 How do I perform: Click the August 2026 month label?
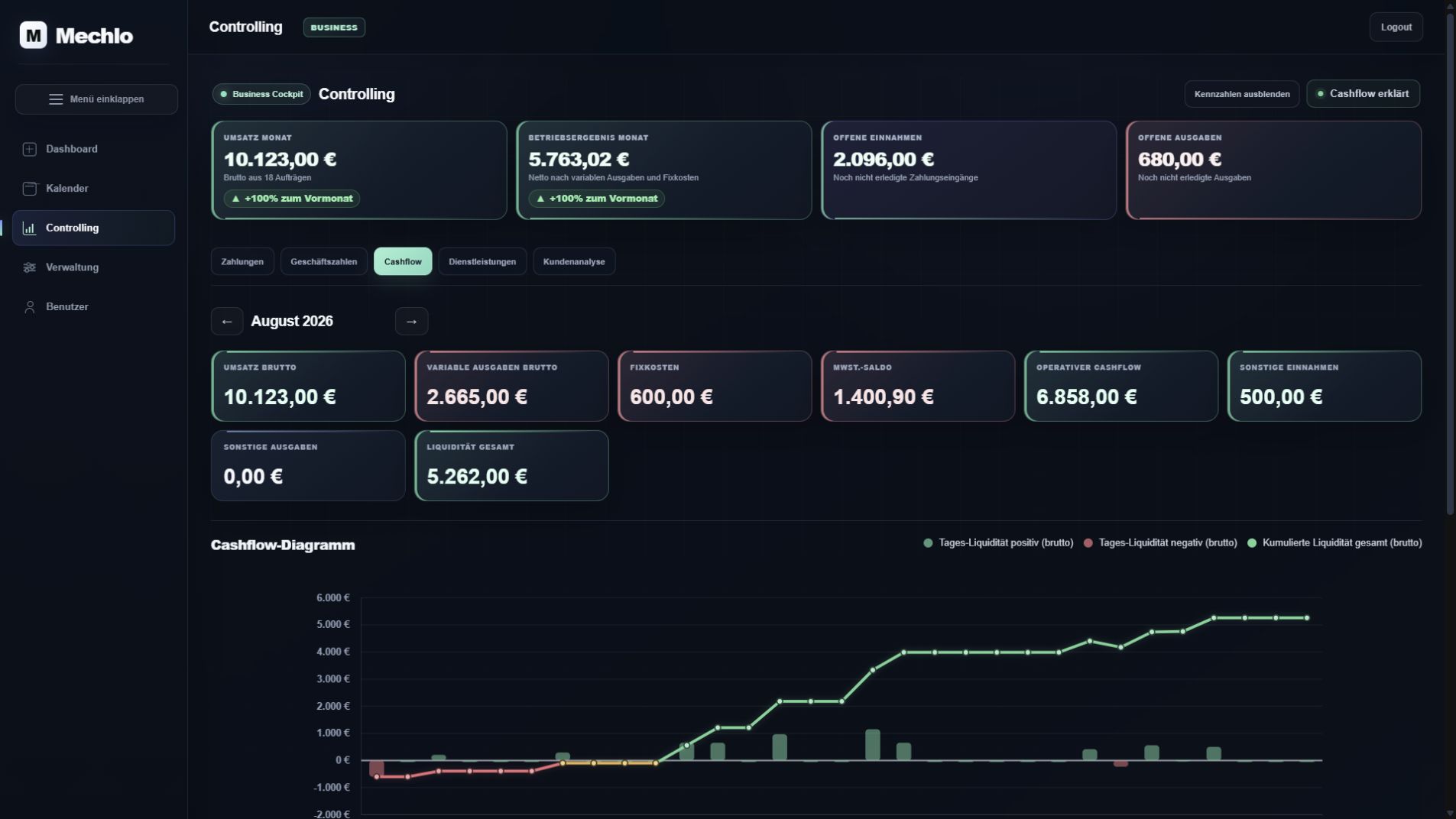[292, 322]
